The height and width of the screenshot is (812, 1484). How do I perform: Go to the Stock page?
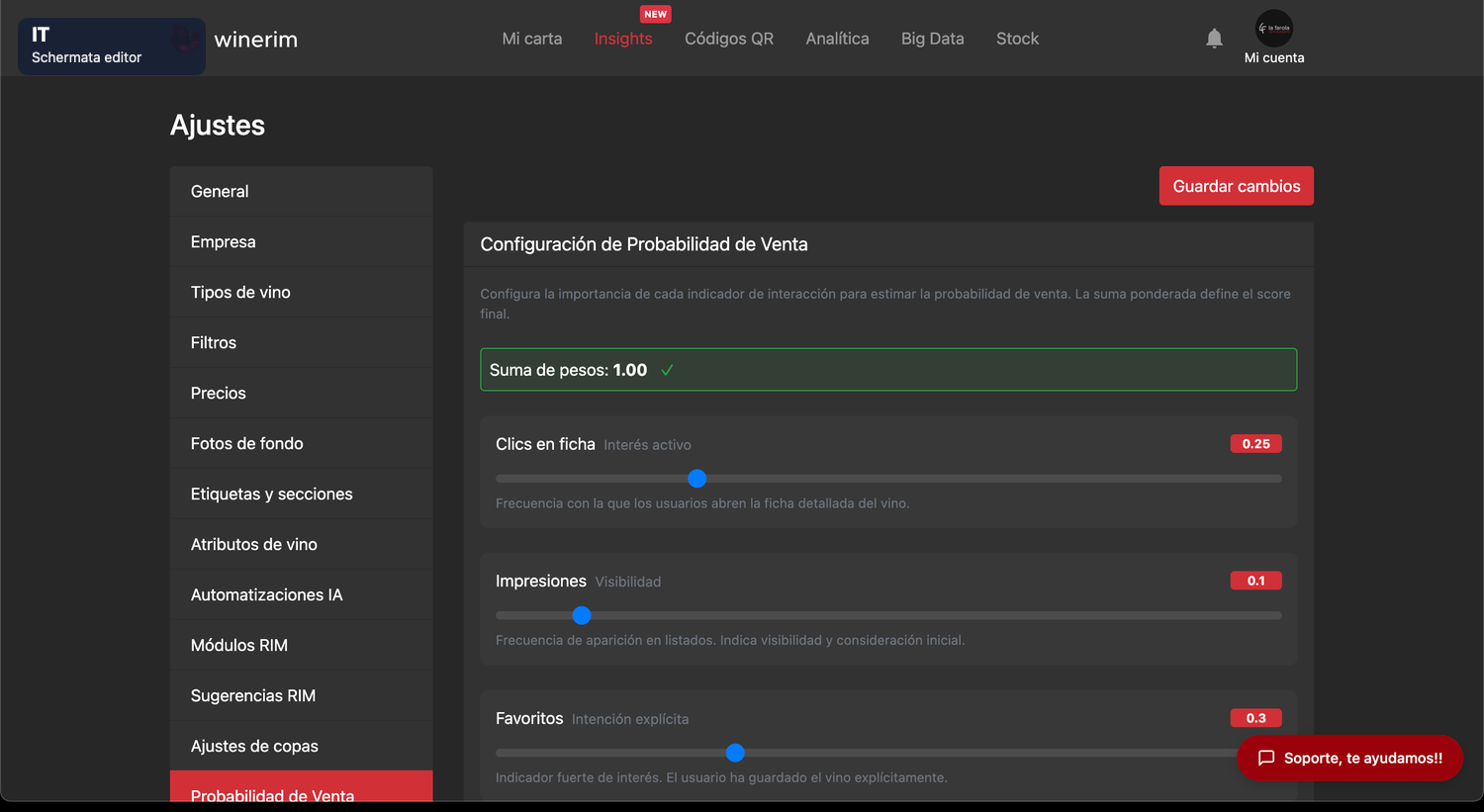click(x=1017, y=39)
